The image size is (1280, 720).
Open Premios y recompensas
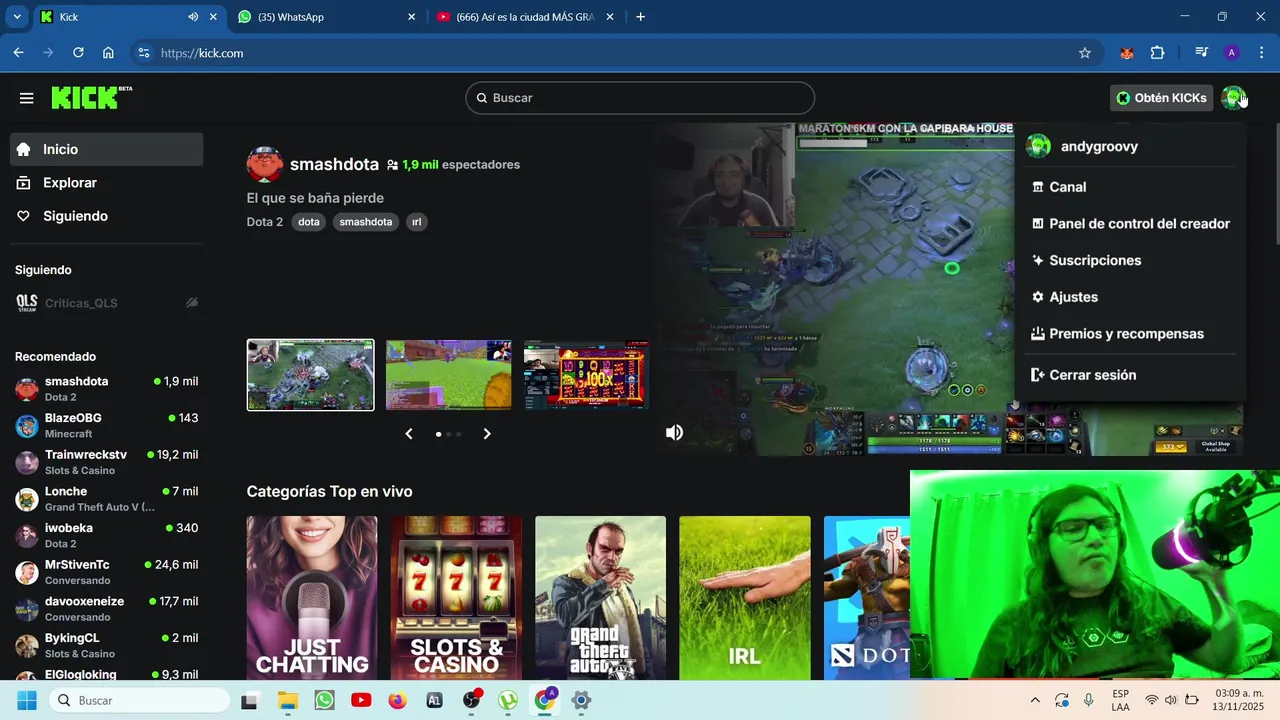point(1118,334)
